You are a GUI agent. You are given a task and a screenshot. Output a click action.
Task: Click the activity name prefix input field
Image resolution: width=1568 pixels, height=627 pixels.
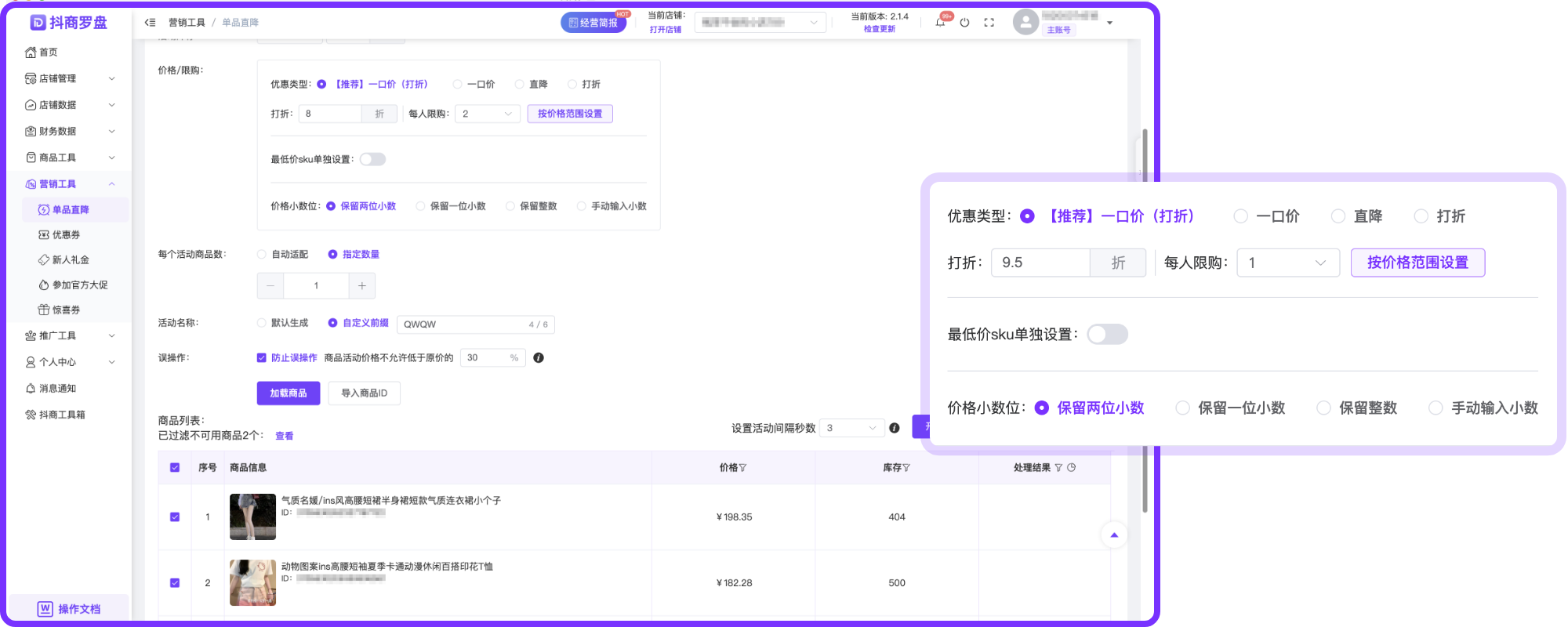[x=463, y=324]
